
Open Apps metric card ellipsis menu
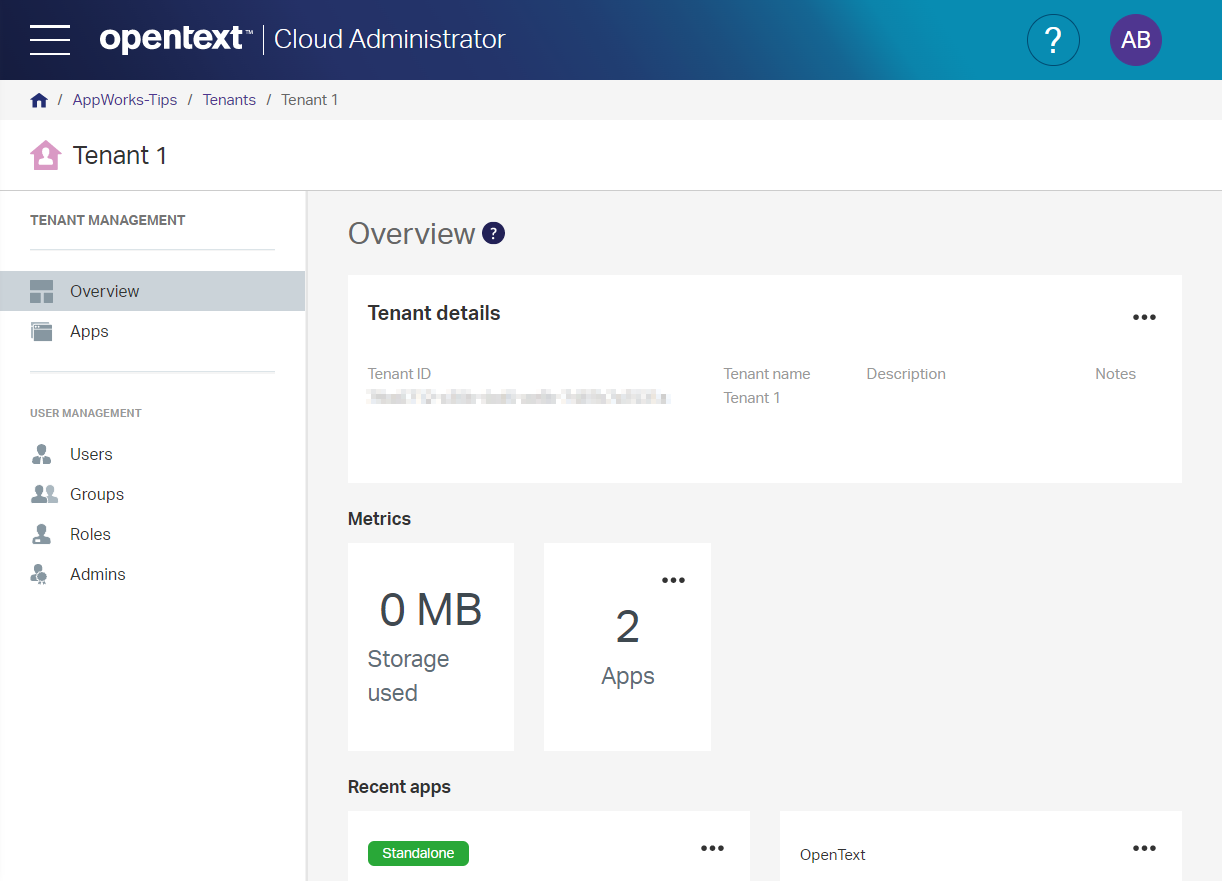[673, 580]
